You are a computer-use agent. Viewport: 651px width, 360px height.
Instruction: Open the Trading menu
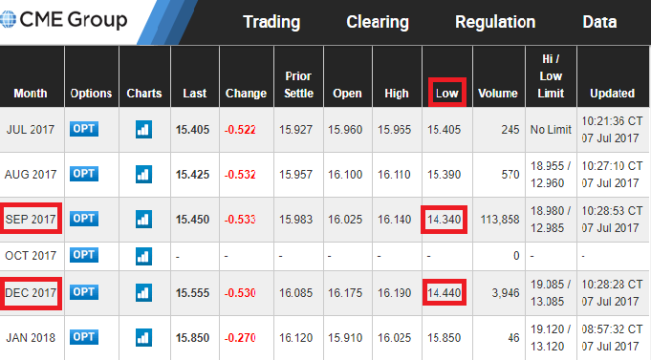point(272,22)
